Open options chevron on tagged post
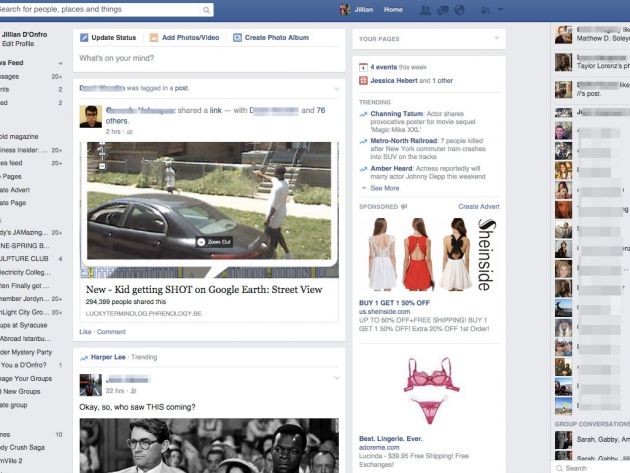The height and width of the screenshot is (473, 630). click(x=337, y=89)
